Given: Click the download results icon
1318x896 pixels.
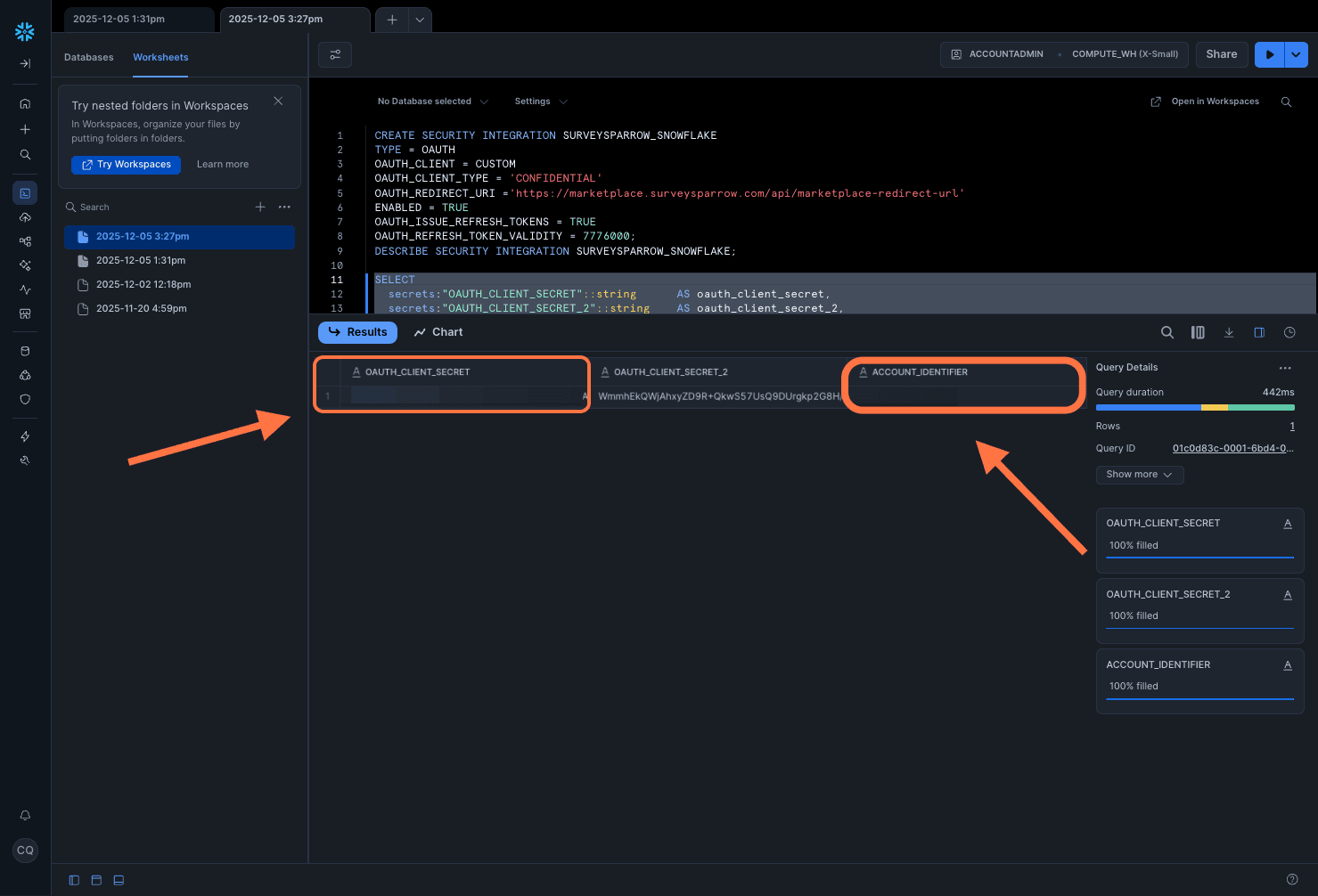Looking at the screenshot, I should [x=1229, y=332].
